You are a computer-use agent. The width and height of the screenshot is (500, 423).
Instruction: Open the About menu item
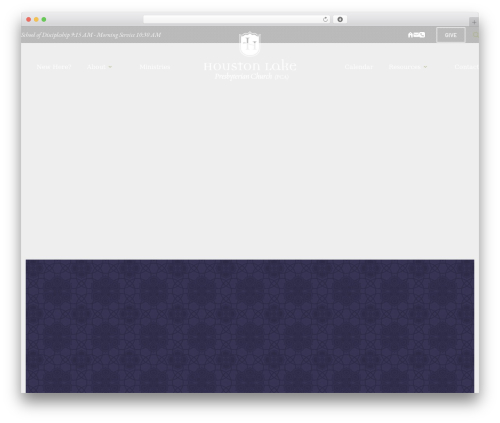click(96, 67)
